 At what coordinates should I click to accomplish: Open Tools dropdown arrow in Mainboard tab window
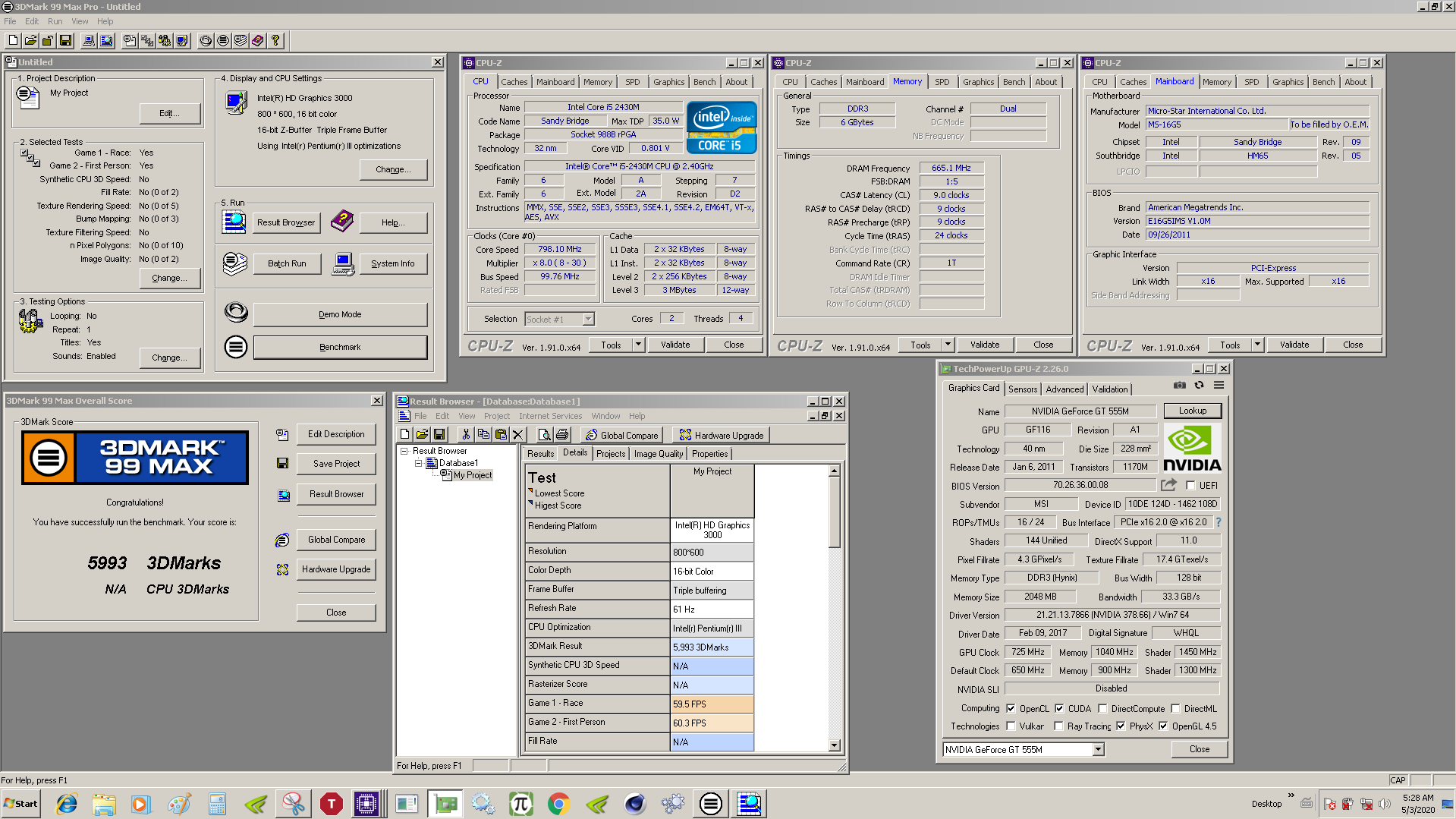[1257, 345]
